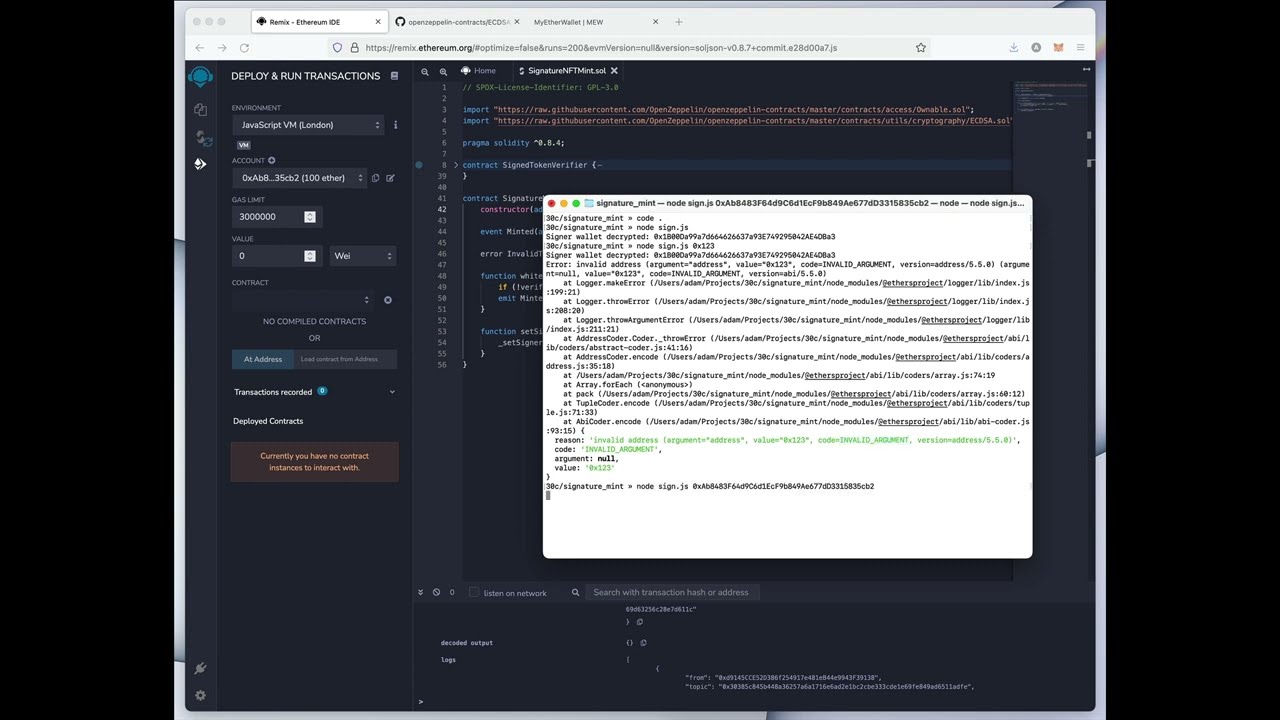Open the Wei unit dropdown
The height and width of the screenshot is (720, 1280).
(x=362, y=256)
